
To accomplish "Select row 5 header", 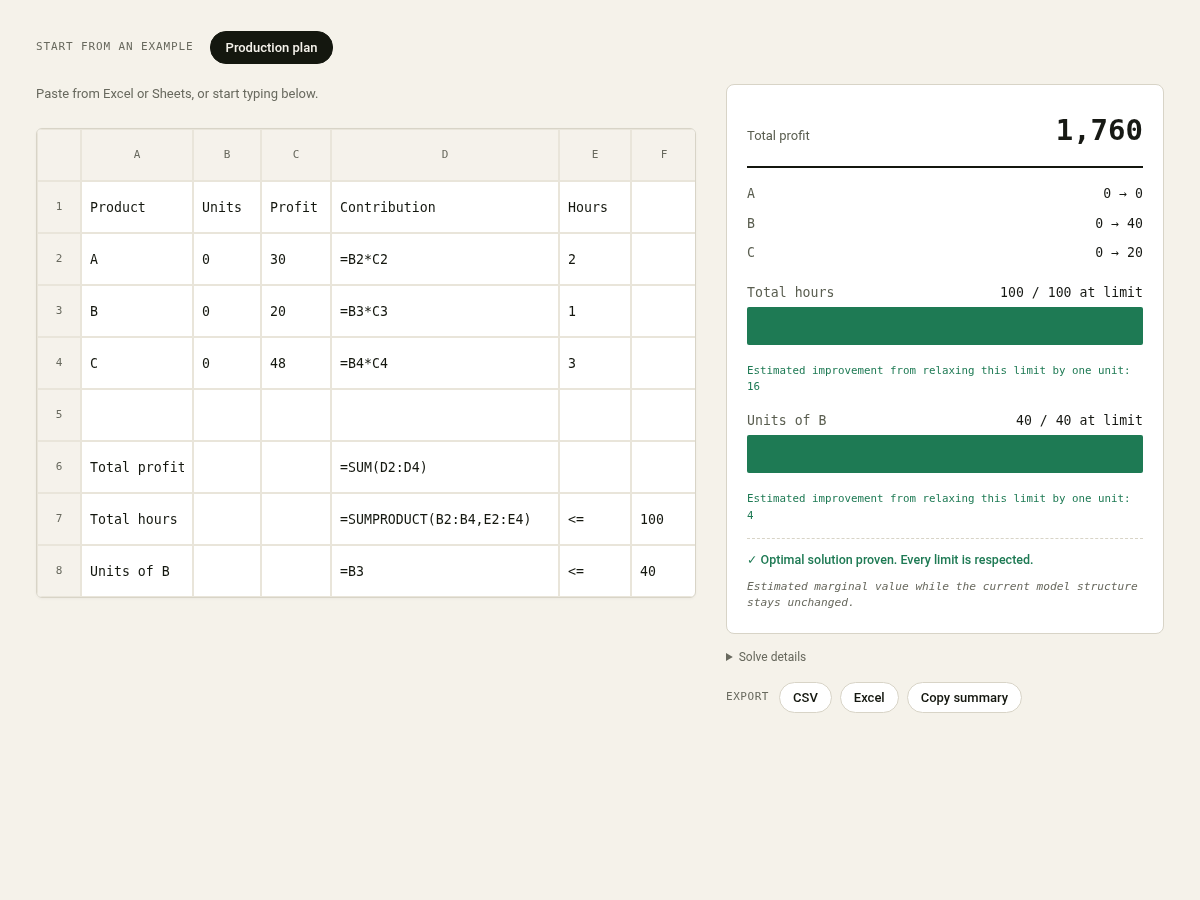I will pos(59,415).
